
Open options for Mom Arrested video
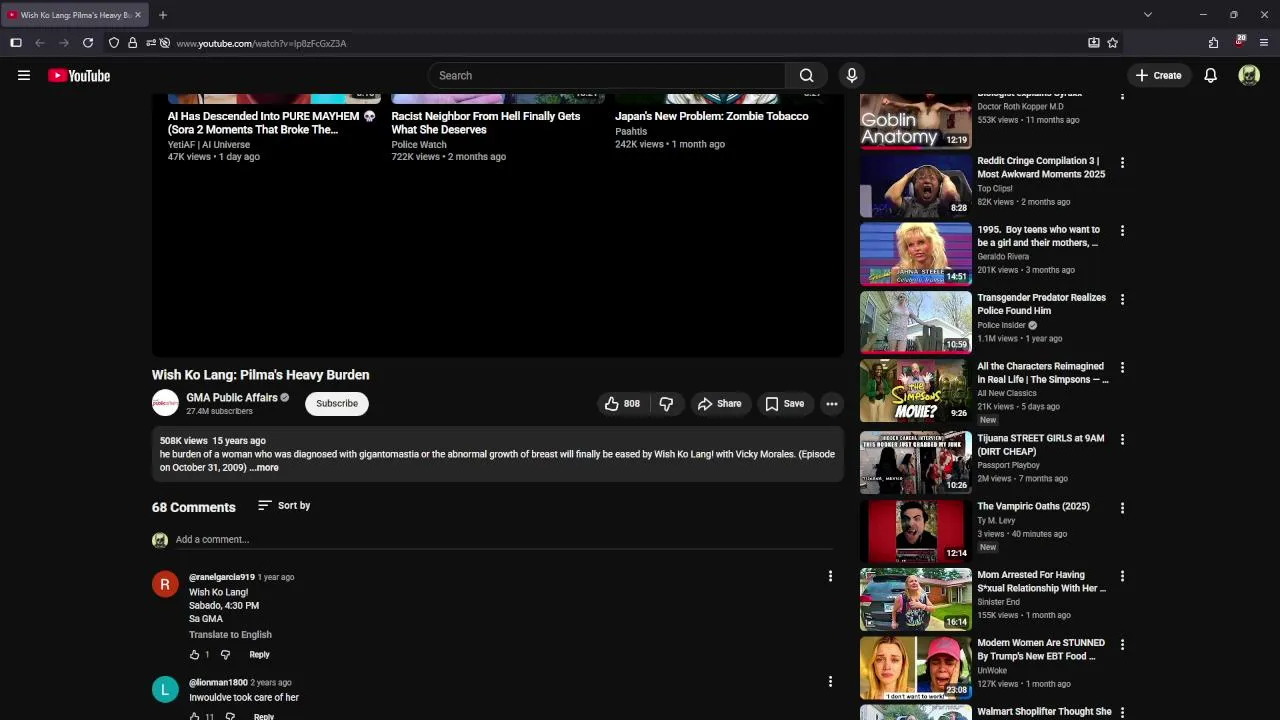(x=1122, y=576)
